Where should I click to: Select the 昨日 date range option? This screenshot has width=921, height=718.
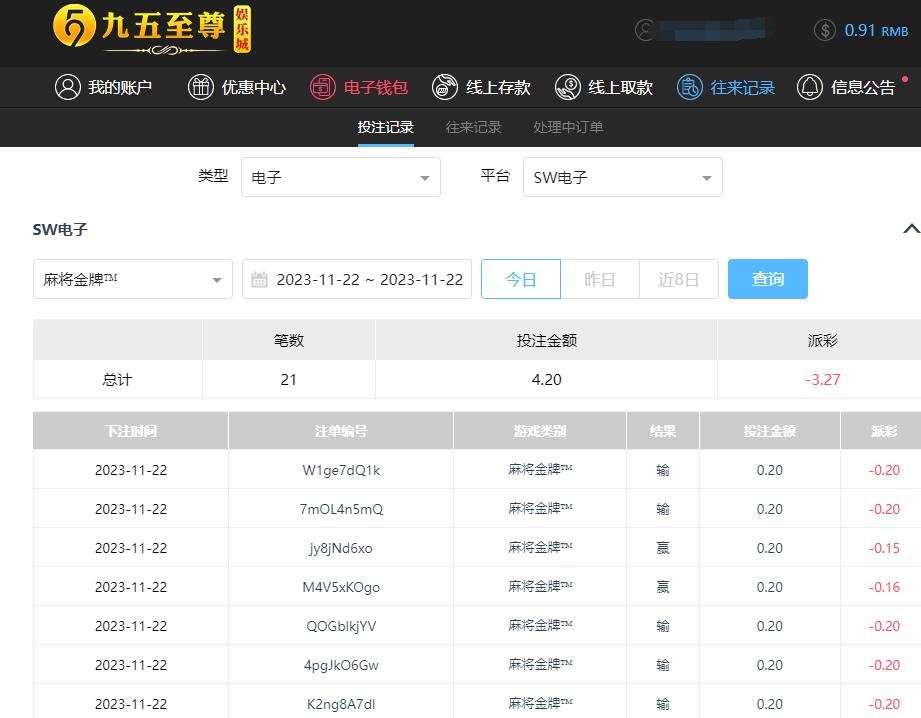tap(599, 279)
